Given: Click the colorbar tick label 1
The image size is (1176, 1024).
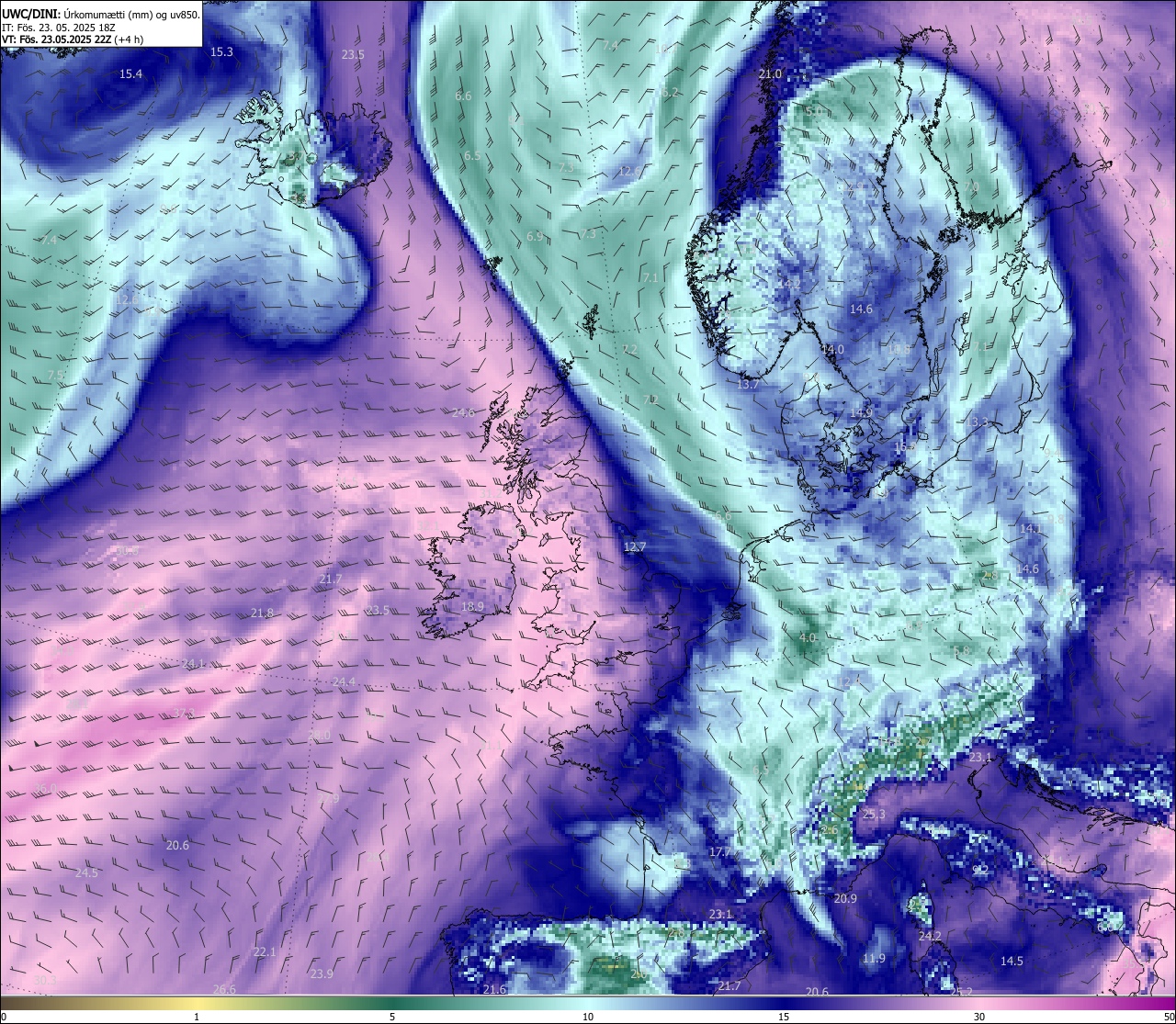Looking at the screenshot, I should coord(197,1017).
